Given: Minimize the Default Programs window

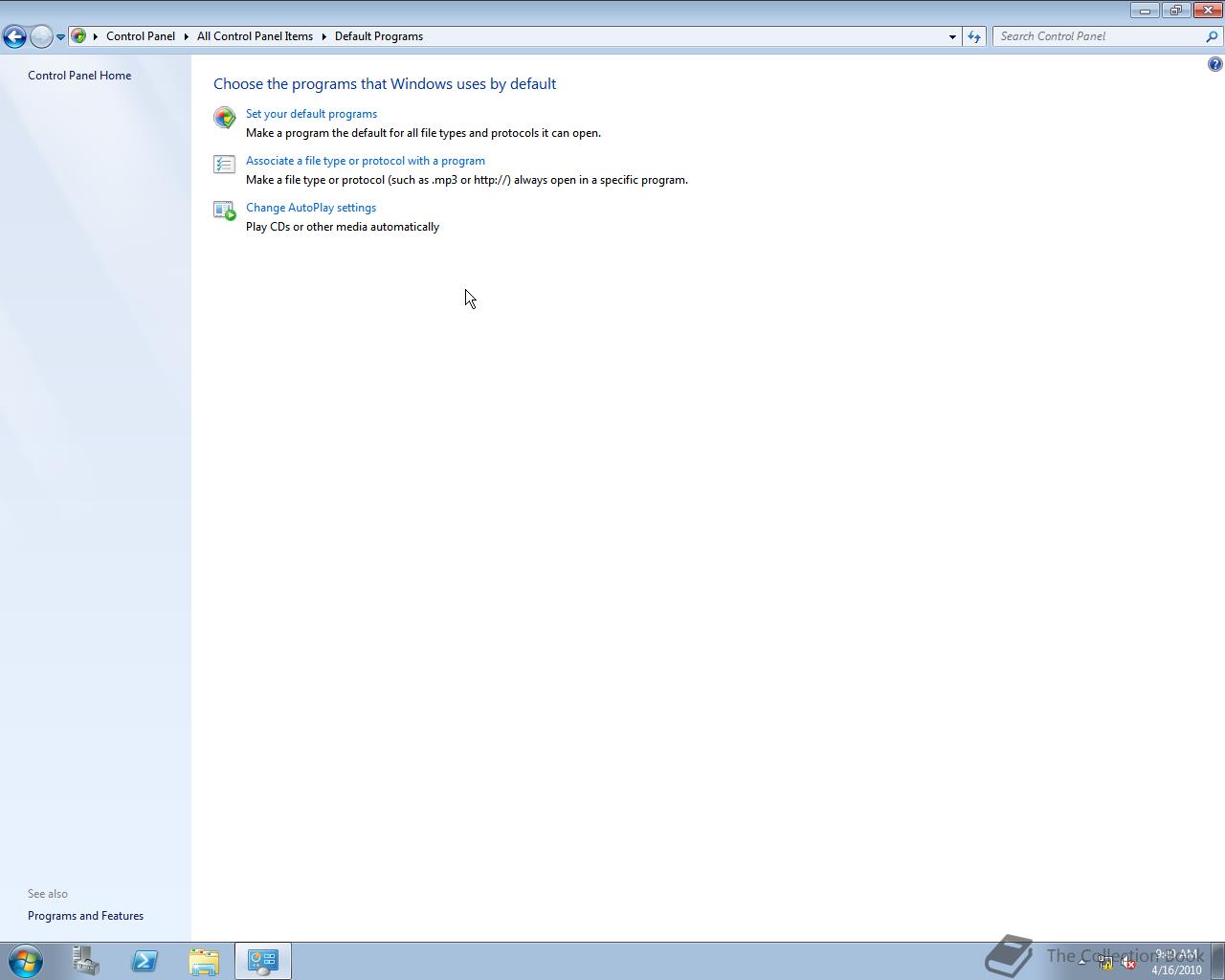Looking at the screenshot, I should (x=1145, y=10).
